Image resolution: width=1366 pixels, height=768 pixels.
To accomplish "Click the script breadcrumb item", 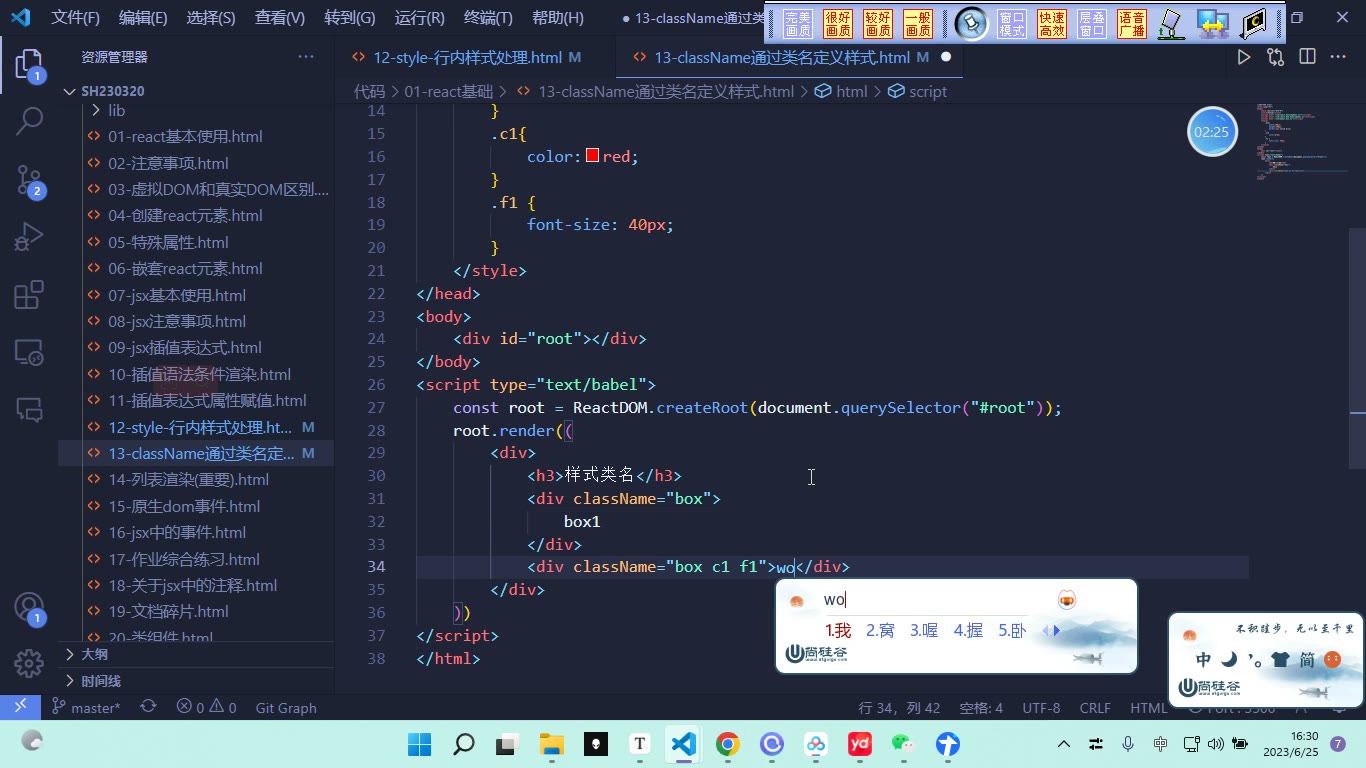I will 918,91.
